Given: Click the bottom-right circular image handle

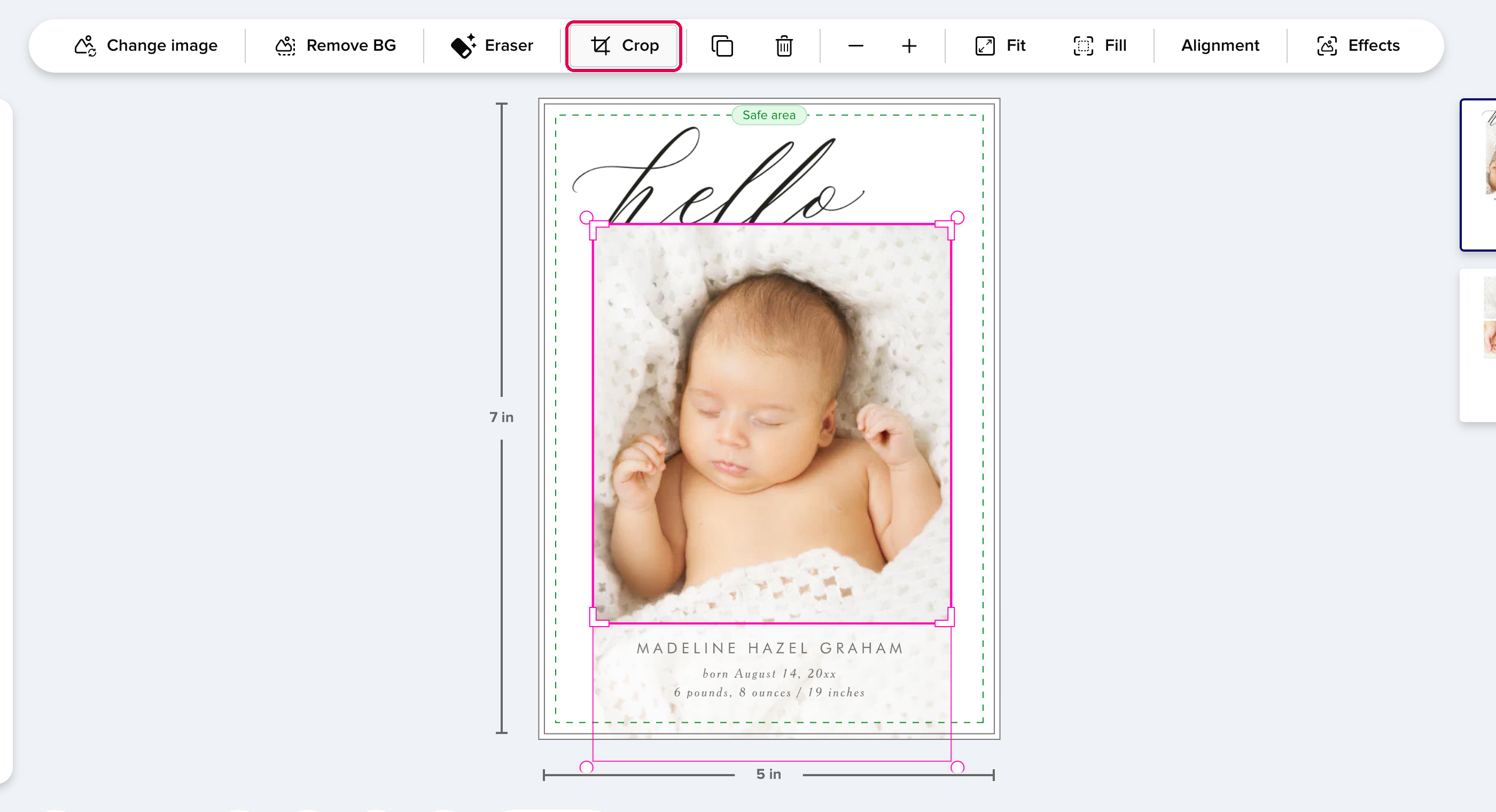Looking at the screenshot, I should (x=957, y=767).
